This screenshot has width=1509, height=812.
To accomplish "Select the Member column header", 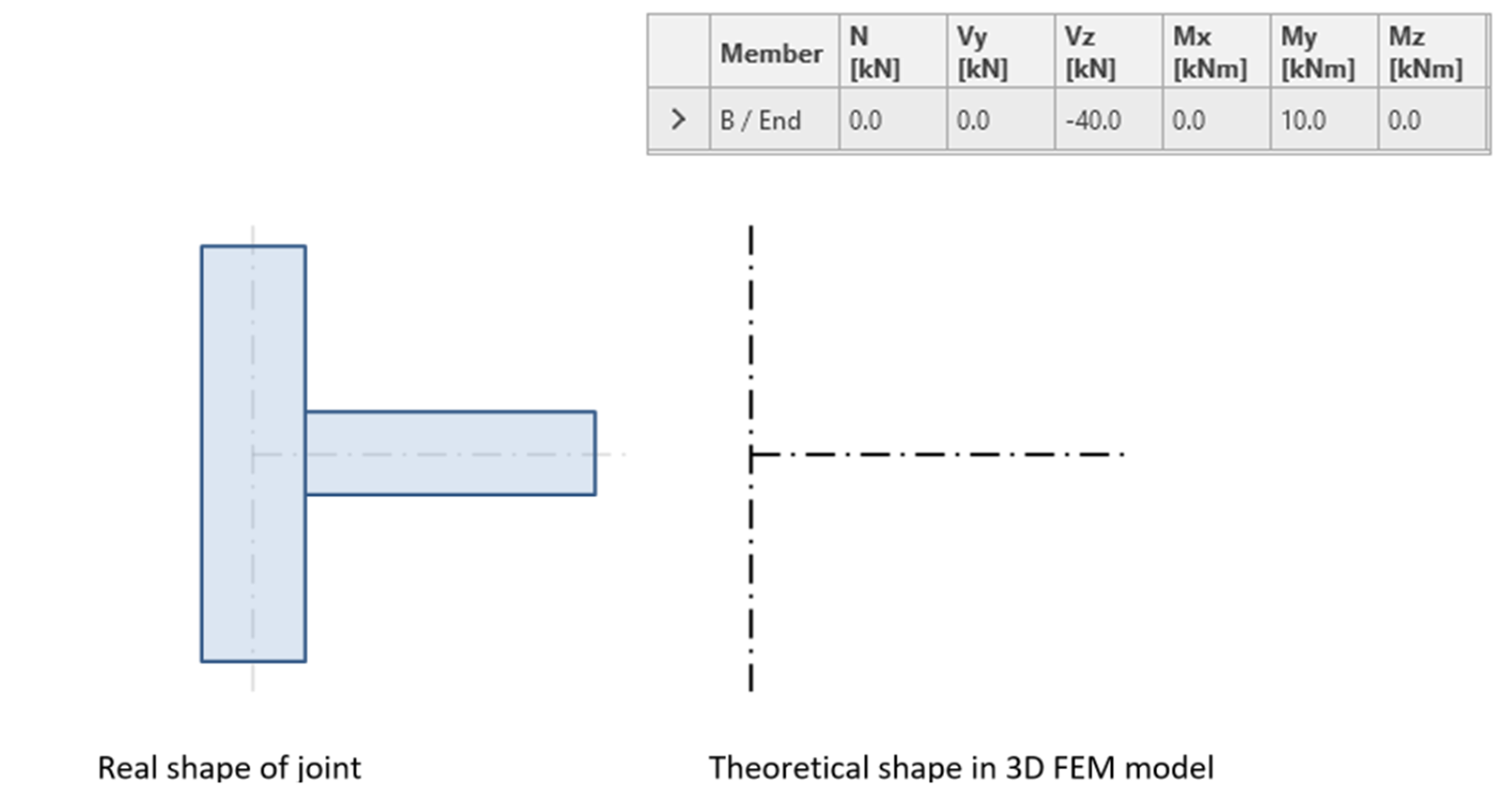I will pyautogui.click(x=772, y=53).
